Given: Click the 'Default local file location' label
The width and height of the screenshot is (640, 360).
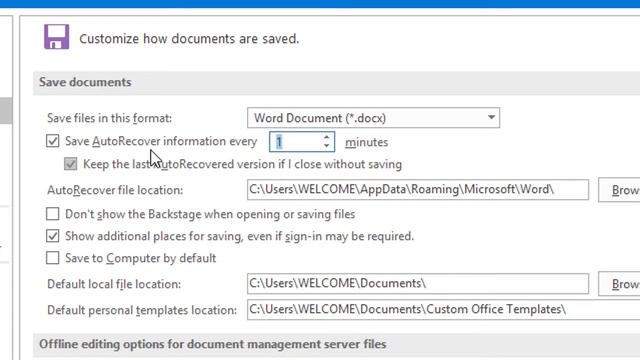Looking at the screenshot, I should [x=114, y=284].
